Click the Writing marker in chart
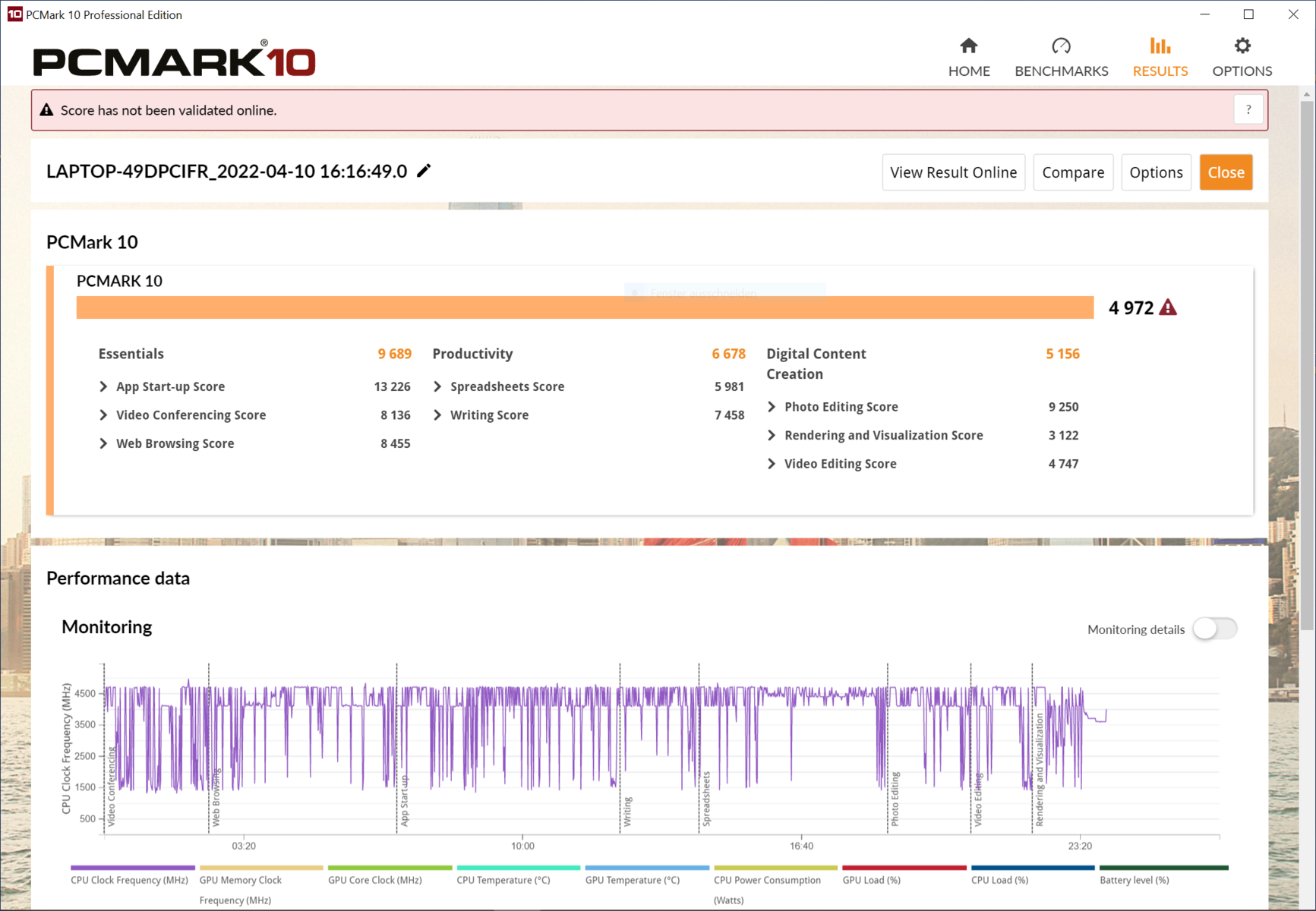This screenshot has width=1316, height=911. pyautogui.click(x=628, y=812)
